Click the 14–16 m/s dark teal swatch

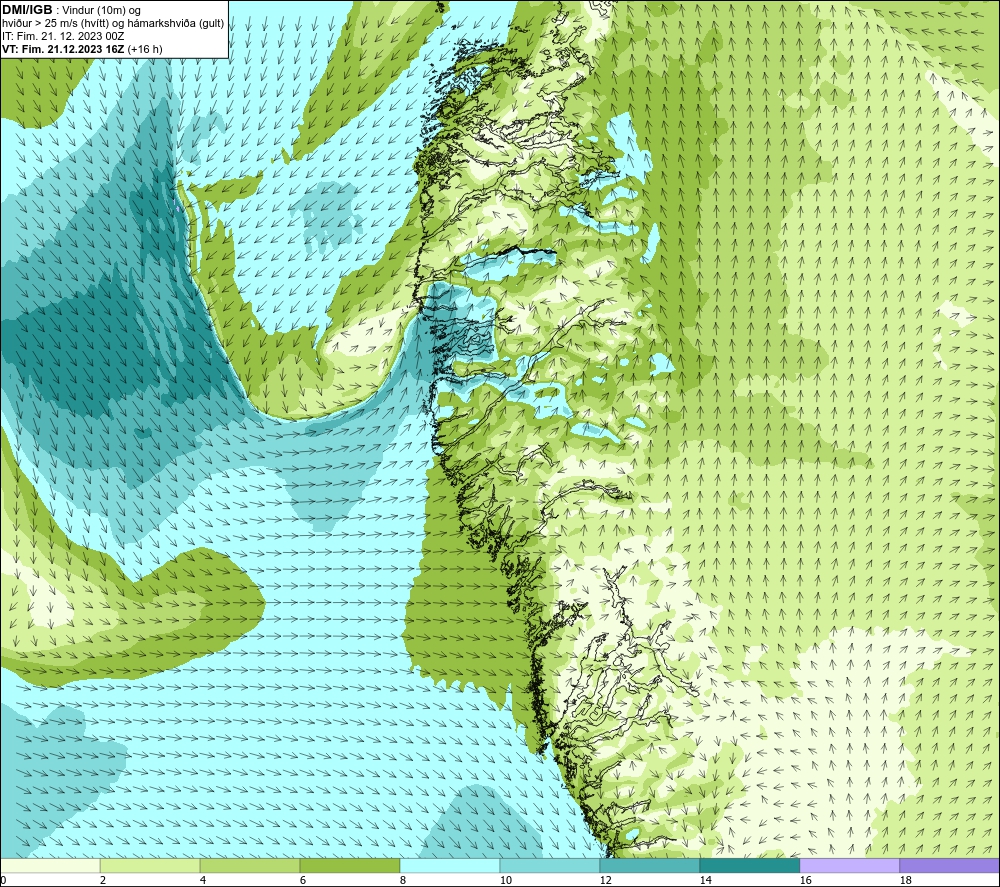tap(749, 866)
